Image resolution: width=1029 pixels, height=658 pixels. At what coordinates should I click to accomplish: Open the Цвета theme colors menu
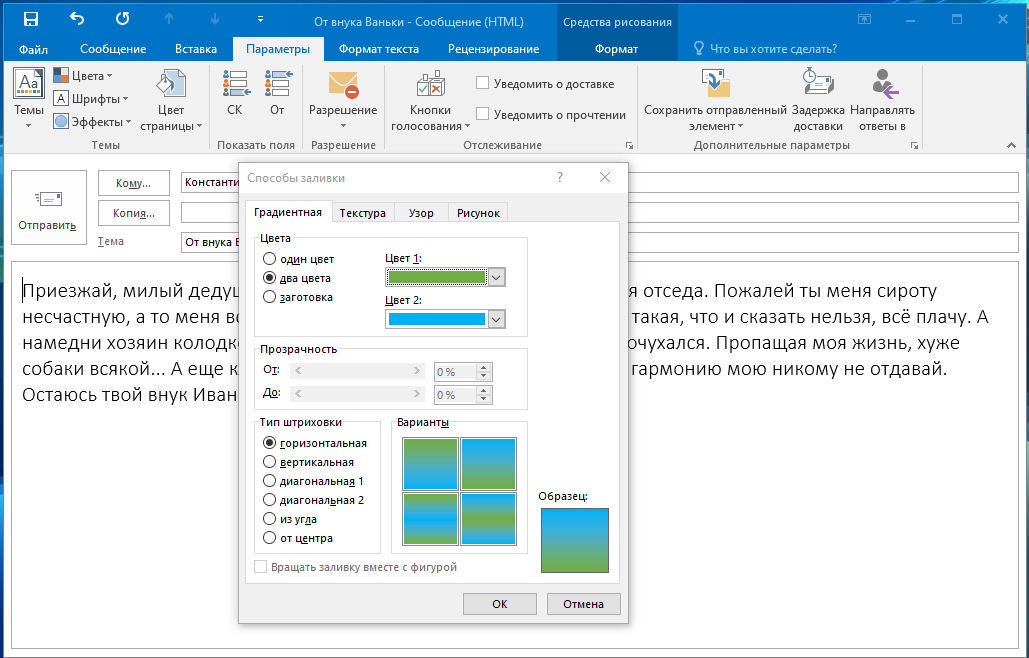(83, 75)
